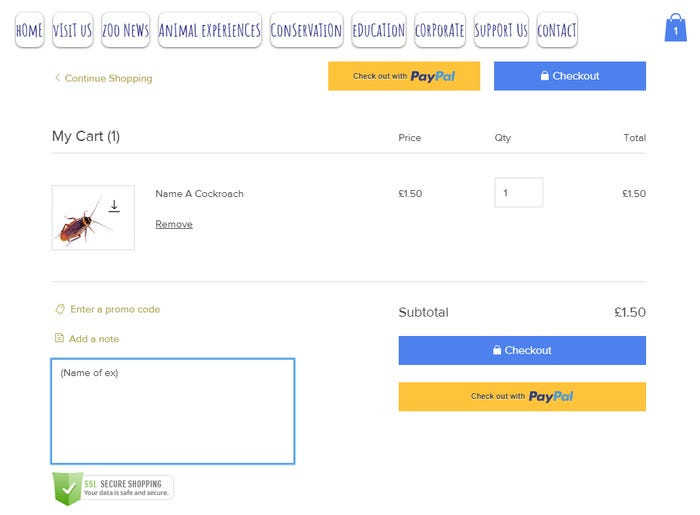Open Zoo News page
Viewport: 700px width, 515px height.
coord(125,30)
